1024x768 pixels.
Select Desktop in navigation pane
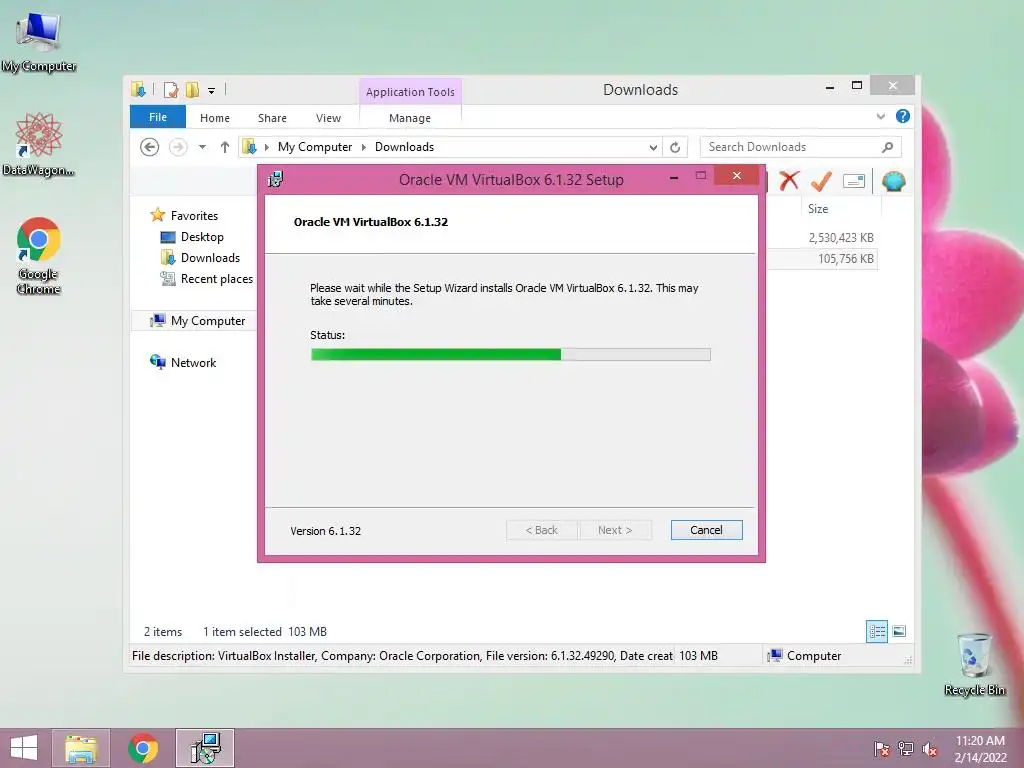click(192, 237)
